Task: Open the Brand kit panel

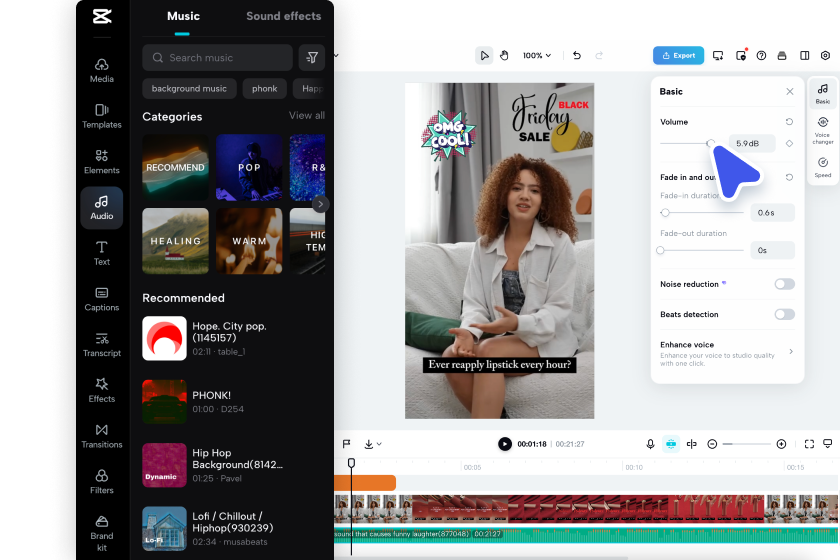Action: click(x=102, y=533)
